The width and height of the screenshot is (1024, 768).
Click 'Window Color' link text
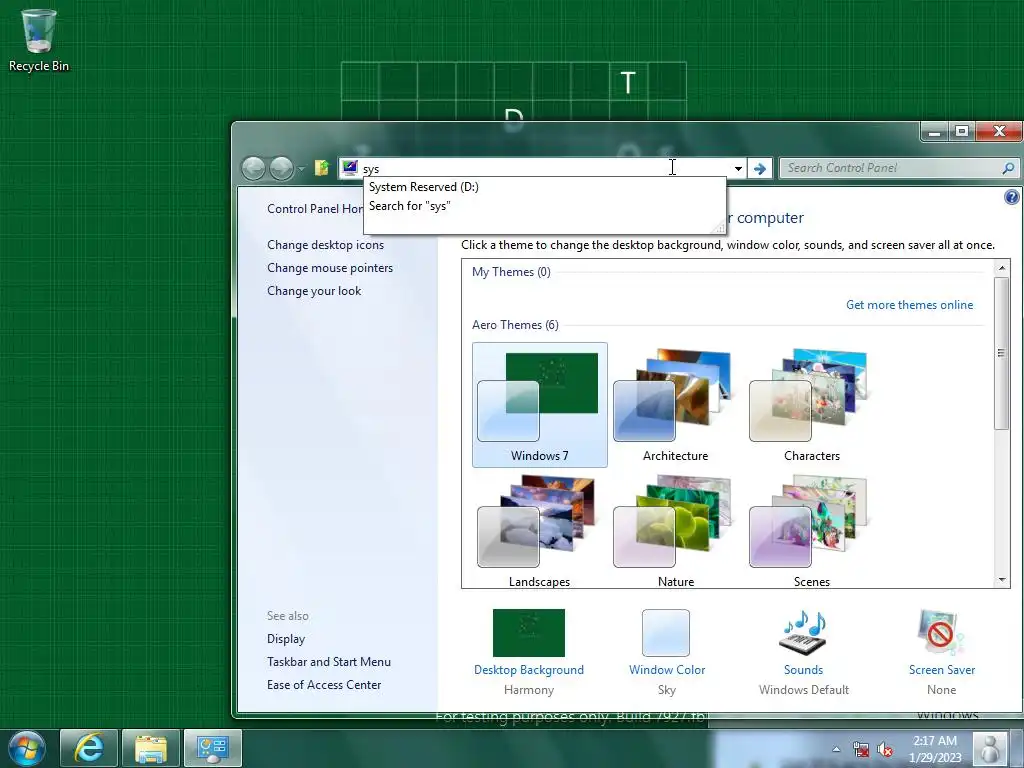667,670
